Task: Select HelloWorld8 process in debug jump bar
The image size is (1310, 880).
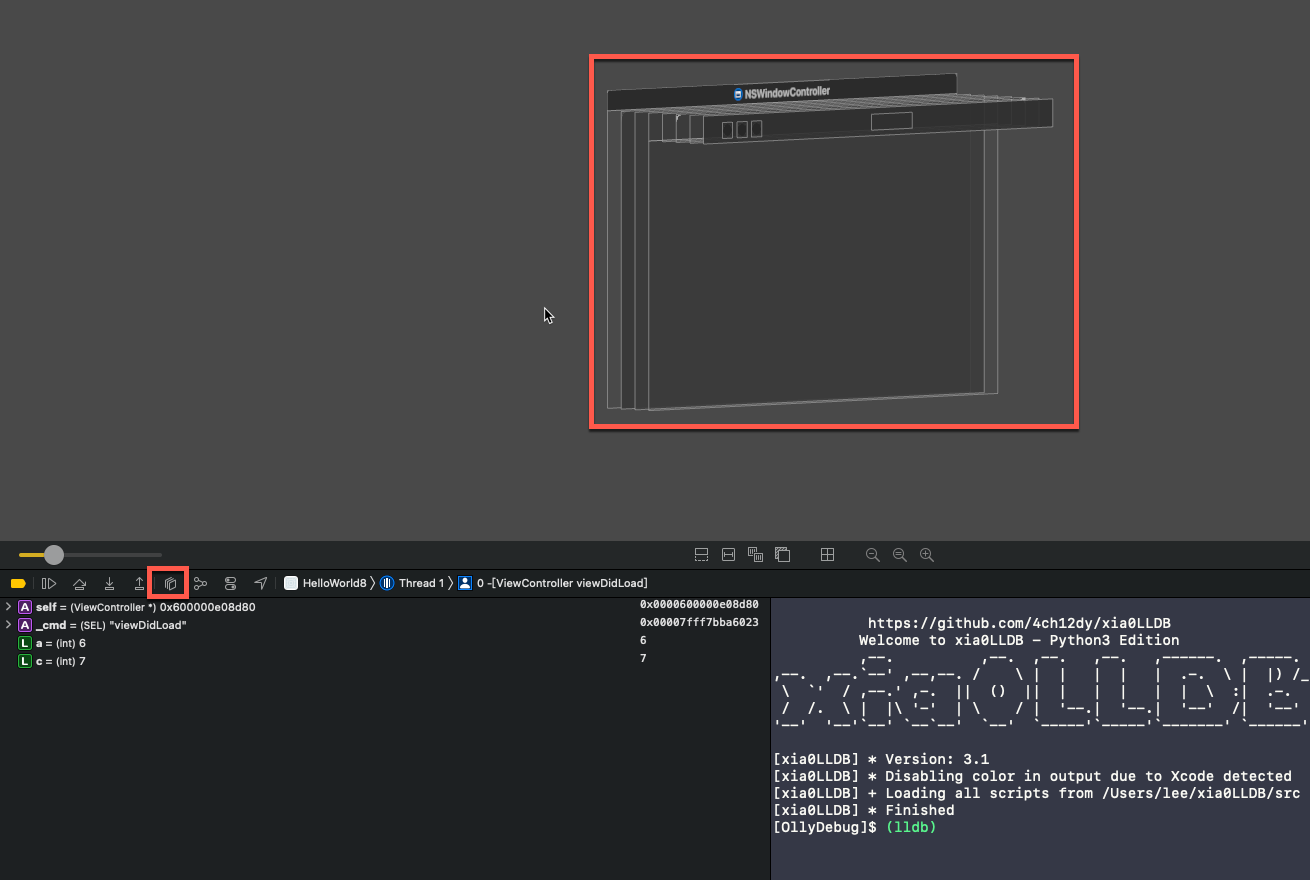Action: [326, 583]
